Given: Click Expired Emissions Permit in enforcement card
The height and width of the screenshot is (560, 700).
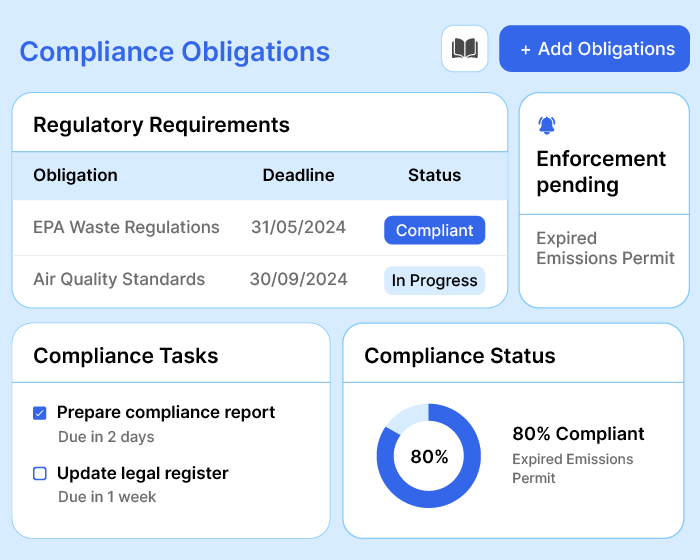Looking at the screenshot, I should 605,248.
